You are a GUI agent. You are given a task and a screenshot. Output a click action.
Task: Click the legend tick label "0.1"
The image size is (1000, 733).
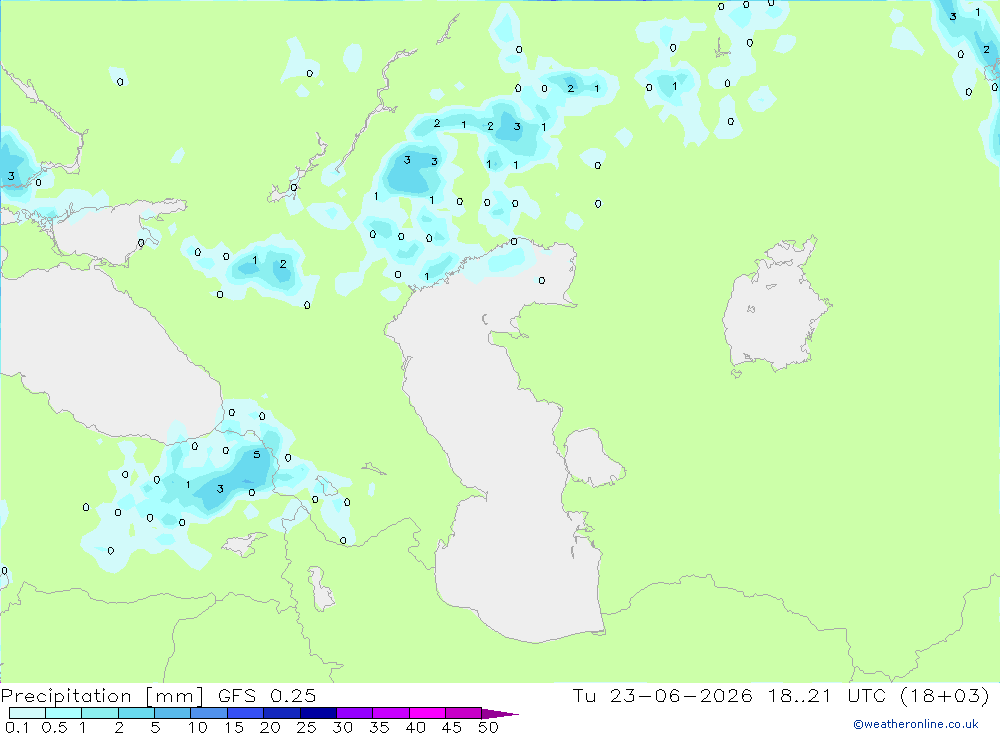pyautogui.click(x=17, y=727)
